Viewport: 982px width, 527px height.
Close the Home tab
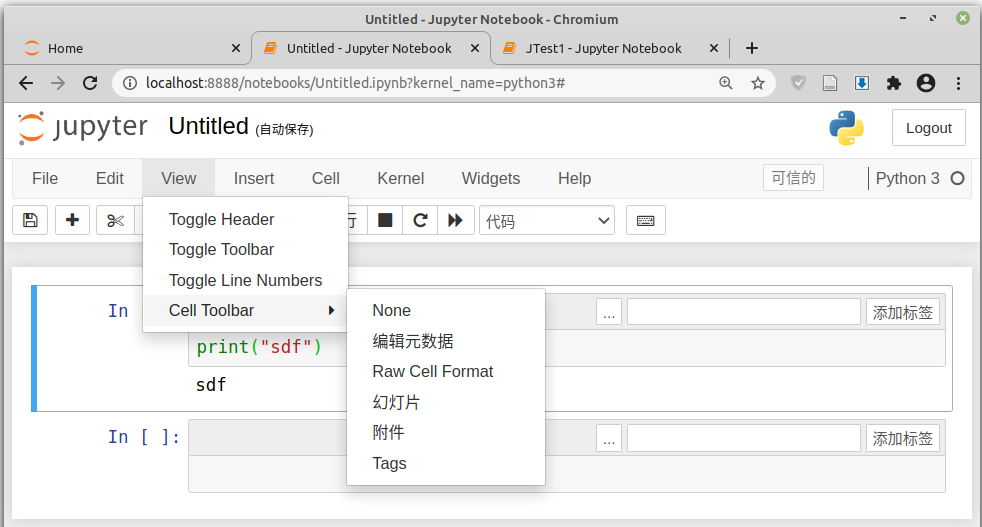pyautogui.click(x=236, y=48)
